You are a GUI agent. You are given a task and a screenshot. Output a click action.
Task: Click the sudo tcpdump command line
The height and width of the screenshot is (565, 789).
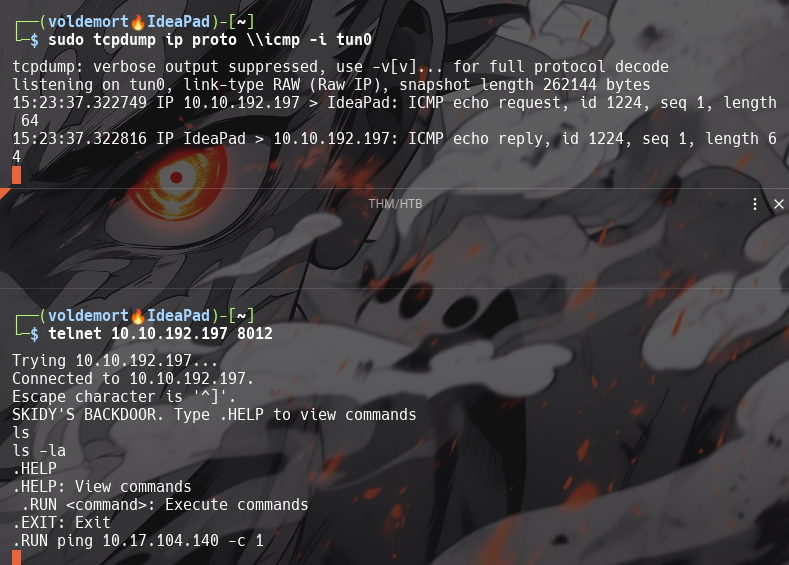coord(210,40)
